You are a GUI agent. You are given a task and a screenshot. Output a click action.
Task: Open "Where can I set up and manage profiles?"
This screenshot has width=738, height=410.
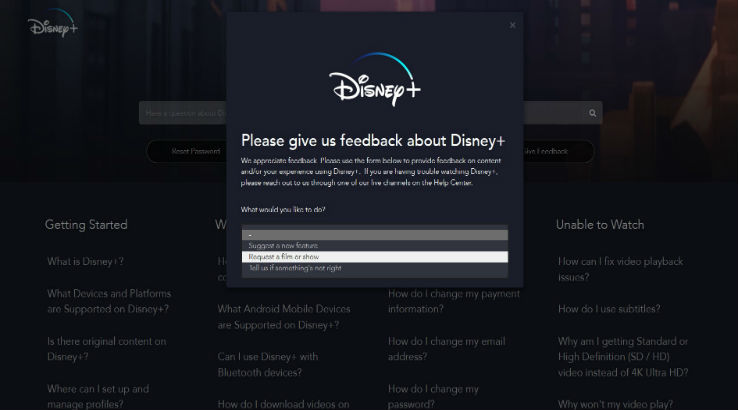98,396
